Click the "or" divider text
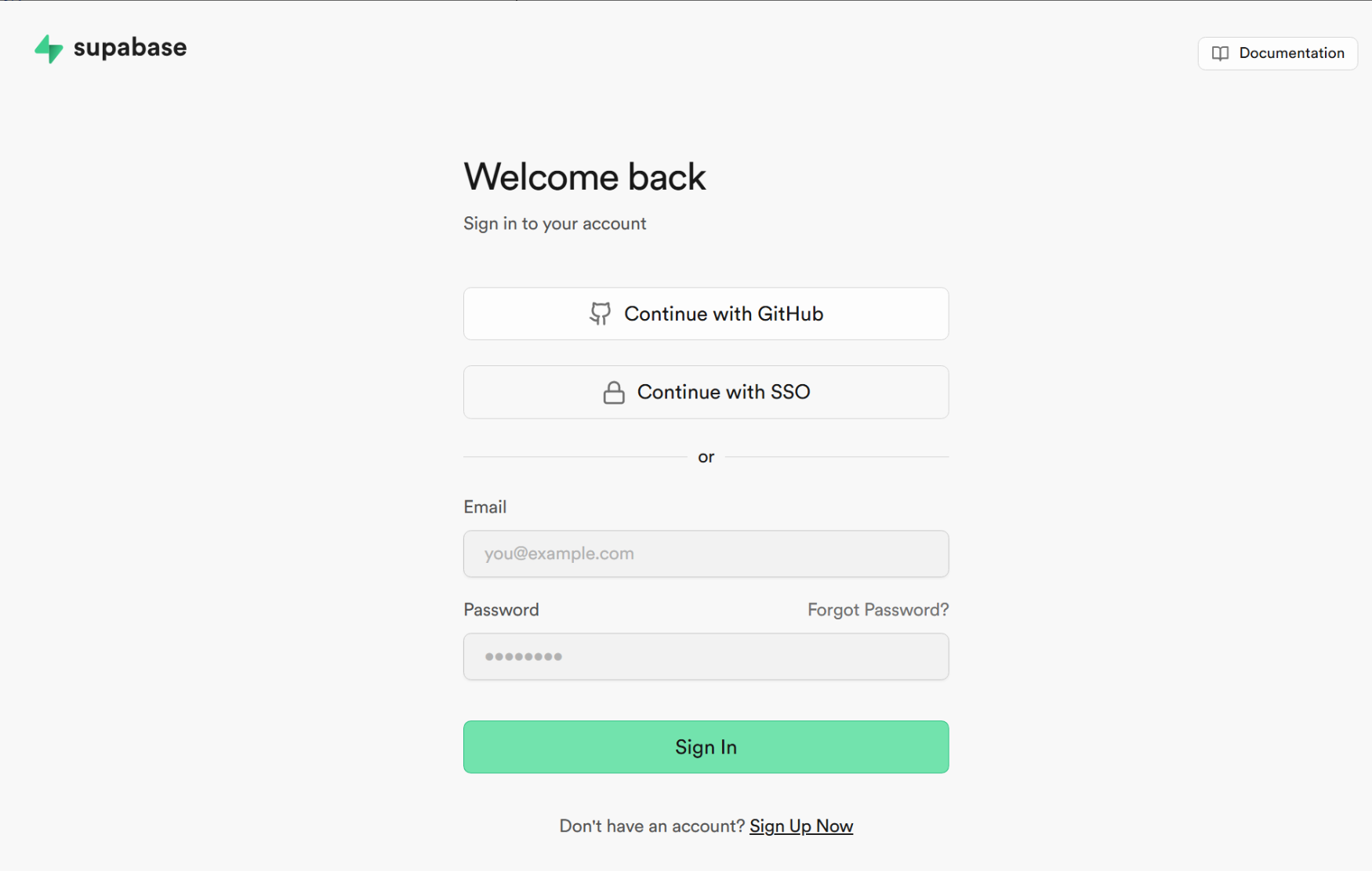Viewport: 1372px width, 871px height. (706, 457)
